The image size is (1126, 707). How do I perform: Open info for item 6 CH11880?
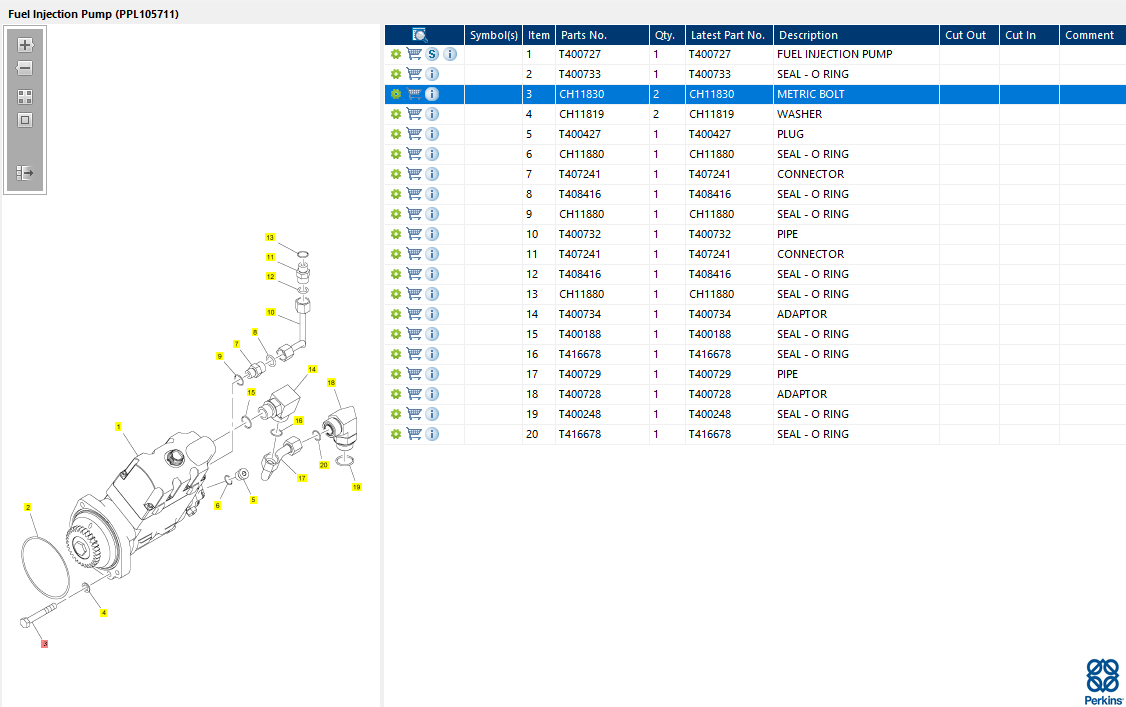click(432, 154)
